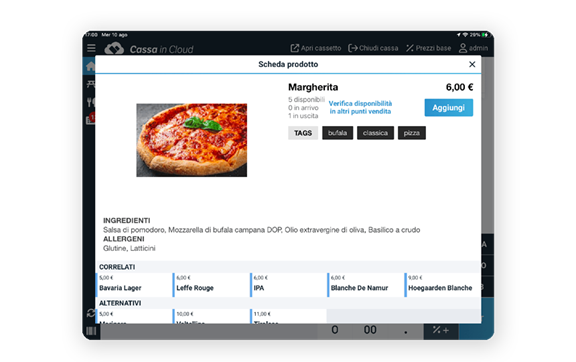Click the Scheda prodotto dialog title
The width and height of the screenshot is (576, 362).
click(288, 64)
